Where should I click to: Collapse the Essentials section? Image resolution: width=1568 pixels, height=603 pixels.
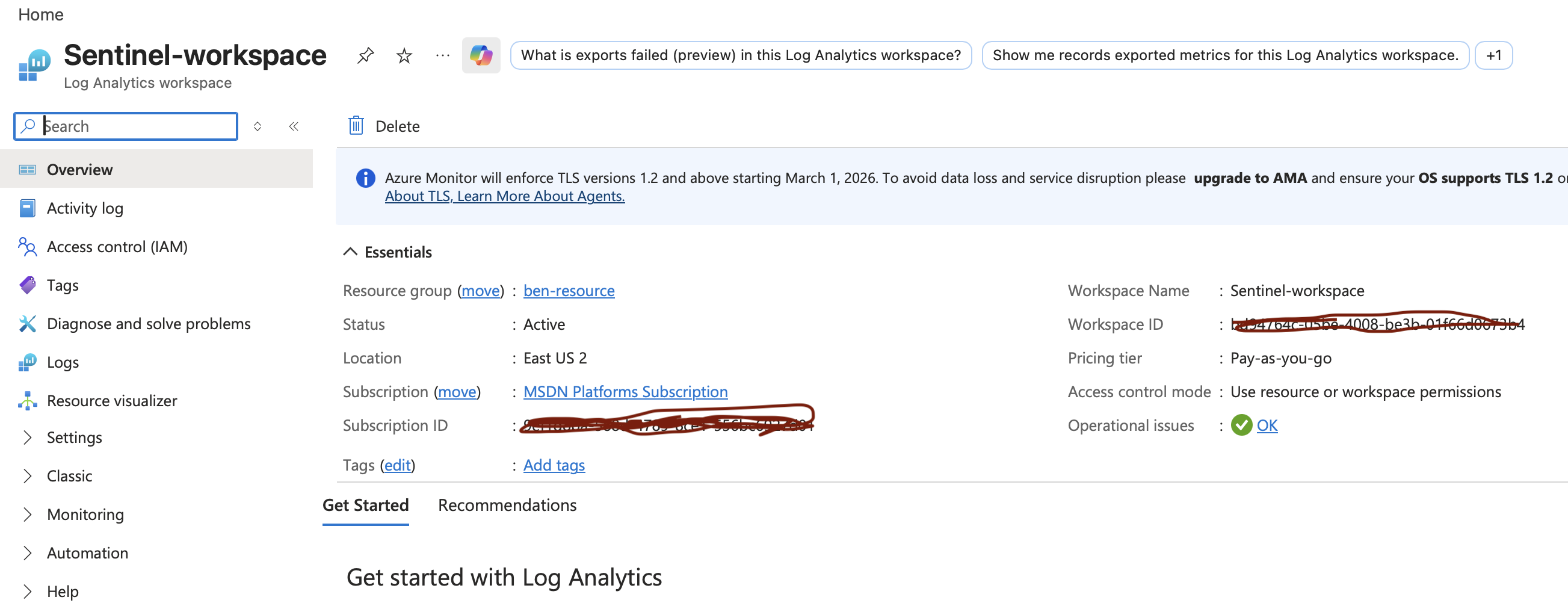[350, 251]
